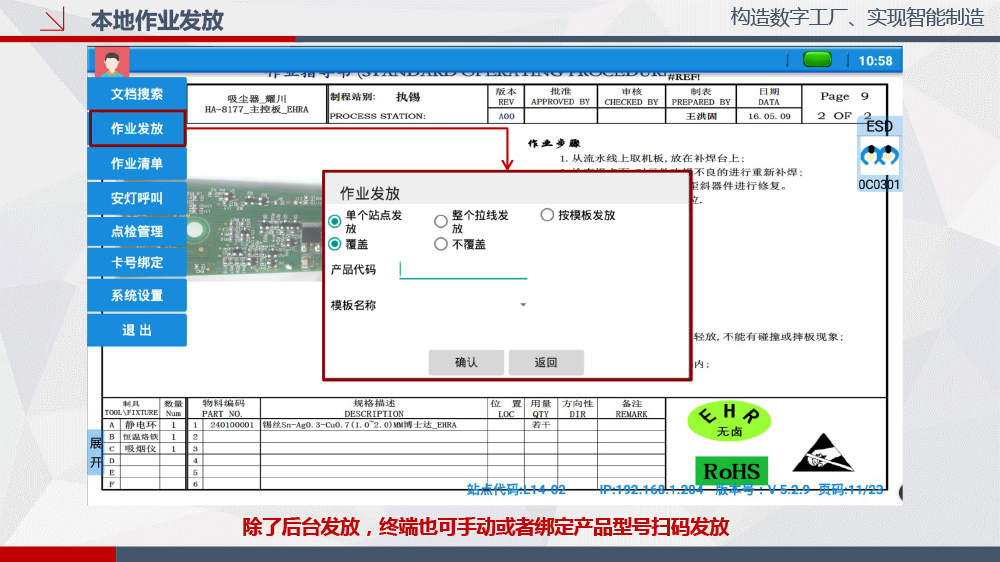Select the 单个站点发放 radio option
The height and width of the screenshot is (562, 1000).
pos(335,221)
